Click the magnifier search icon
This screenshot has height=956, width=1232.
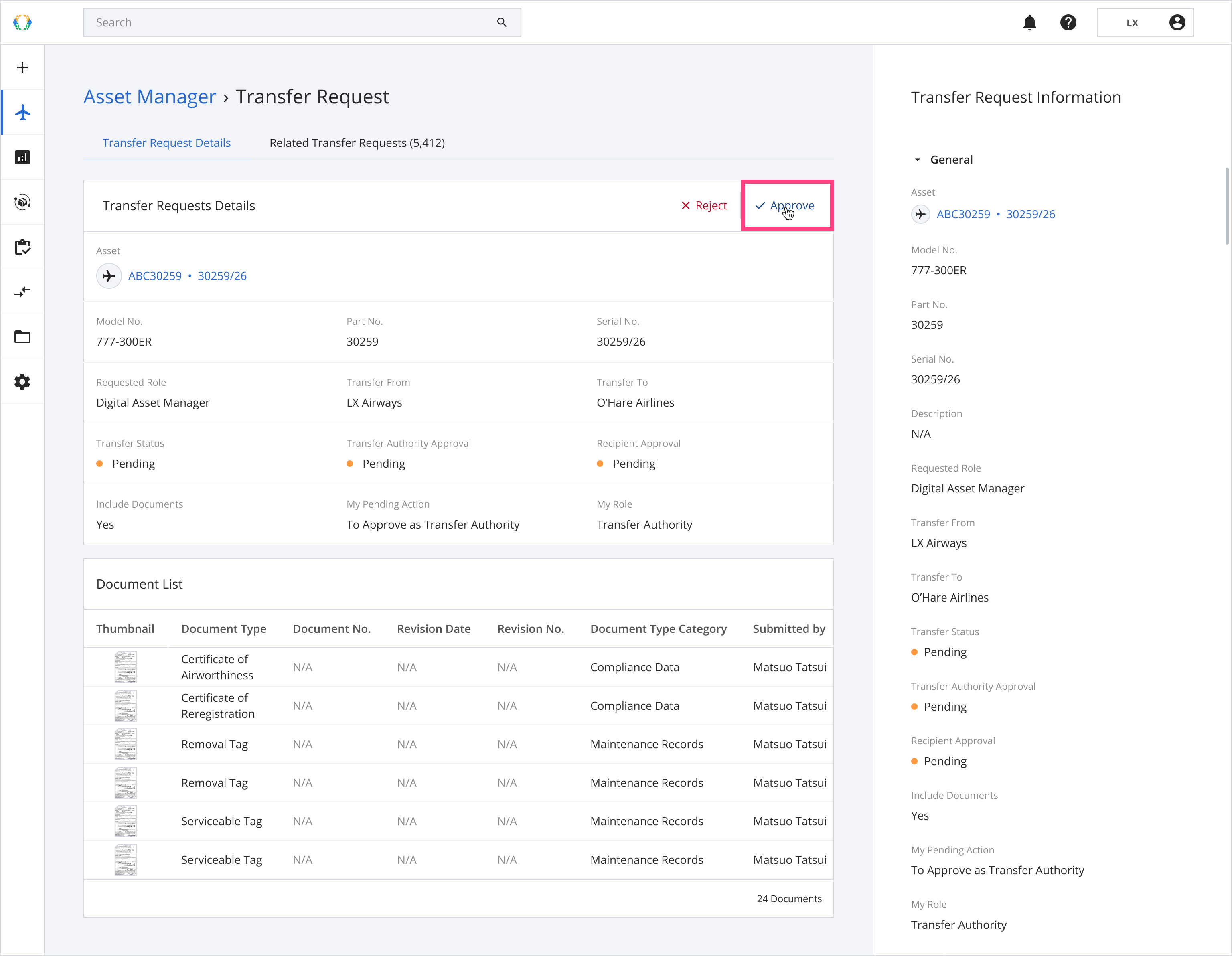point(501,22)
